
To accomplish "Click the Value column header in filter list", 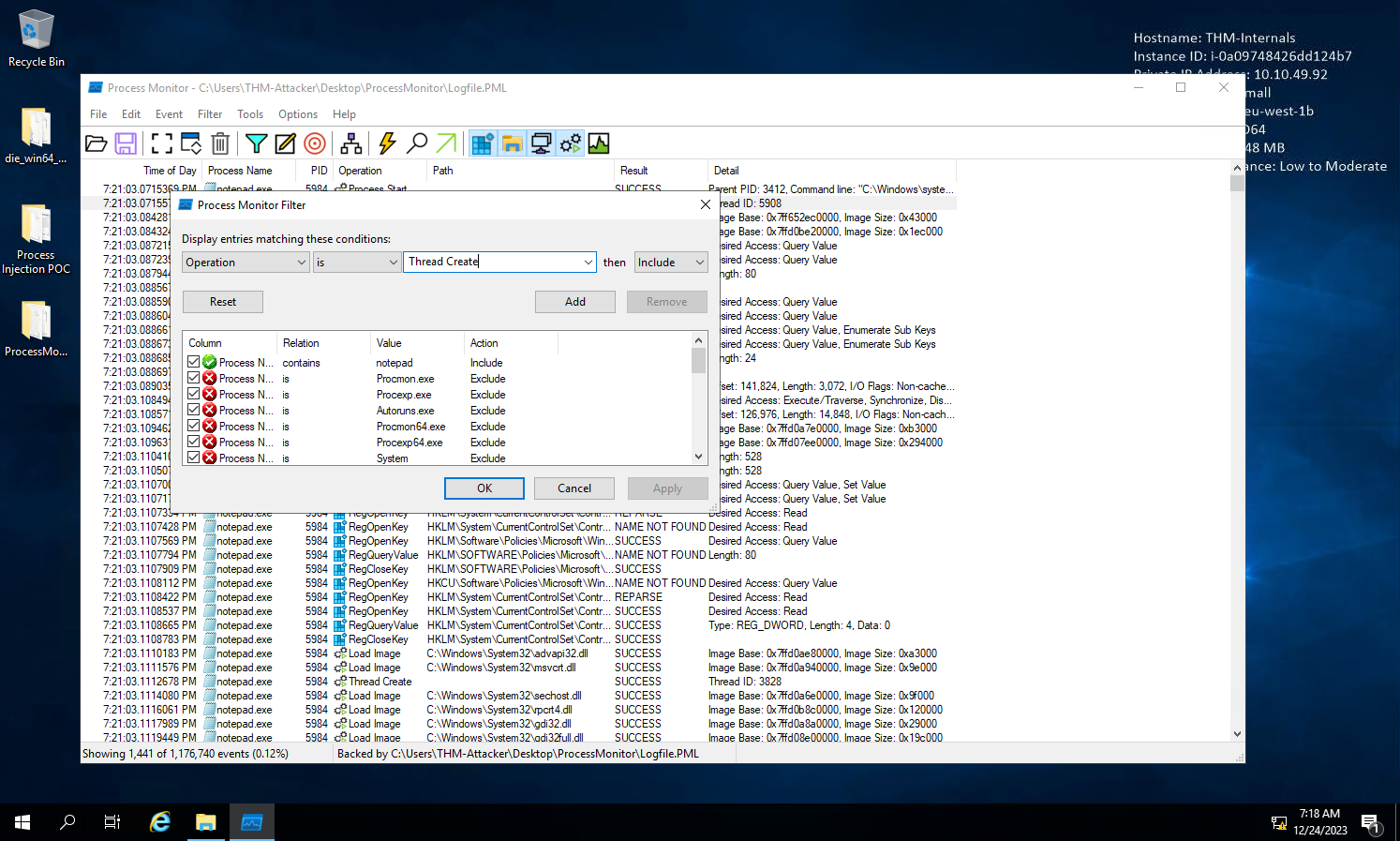I will coord(417,343).
